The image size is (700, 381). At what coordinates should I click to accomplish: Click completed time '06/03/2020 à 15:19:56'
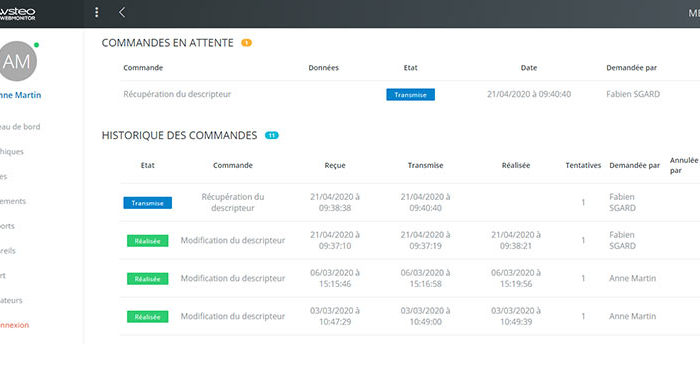[x=516, y=278]
